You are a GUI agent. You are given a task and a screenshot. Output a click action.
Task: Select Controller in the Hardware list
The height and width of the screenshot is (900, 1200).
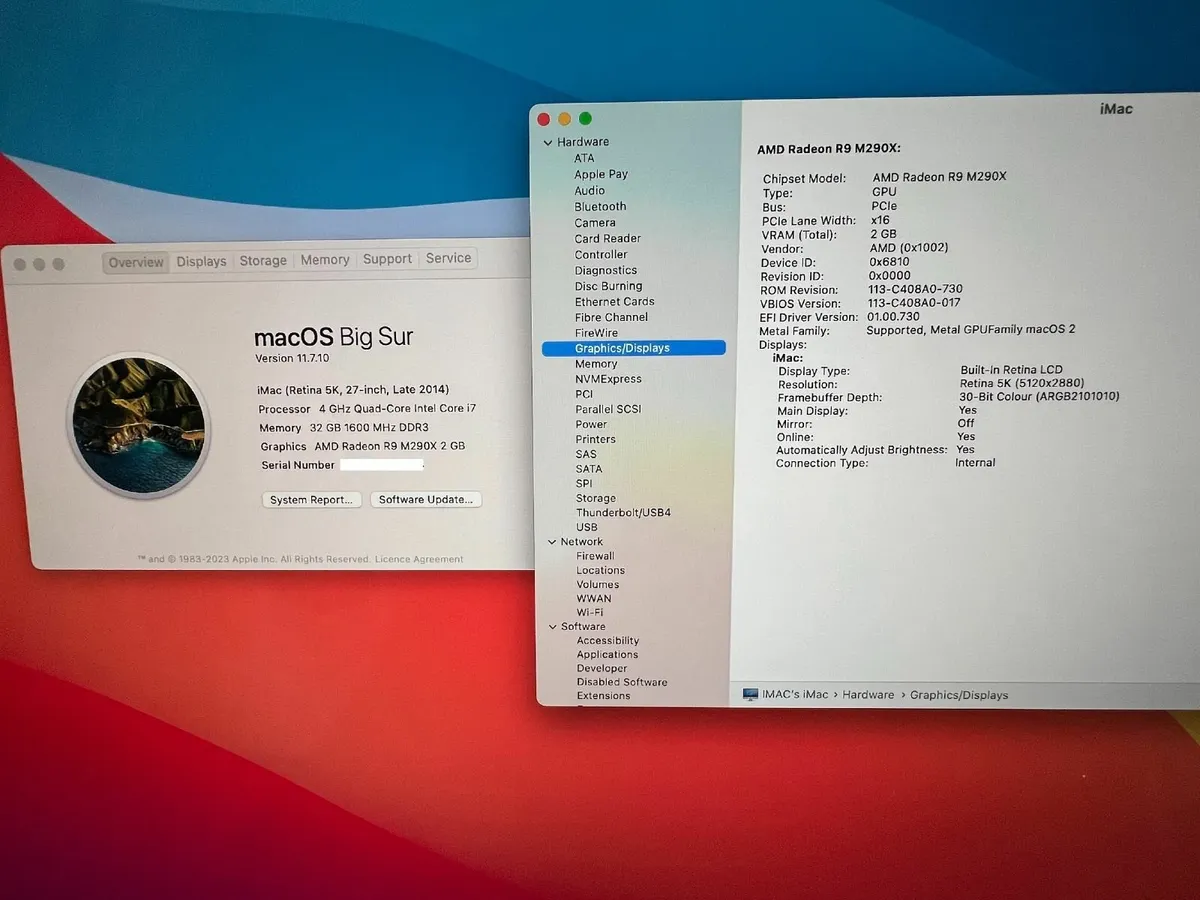click(x=601, y=254)
